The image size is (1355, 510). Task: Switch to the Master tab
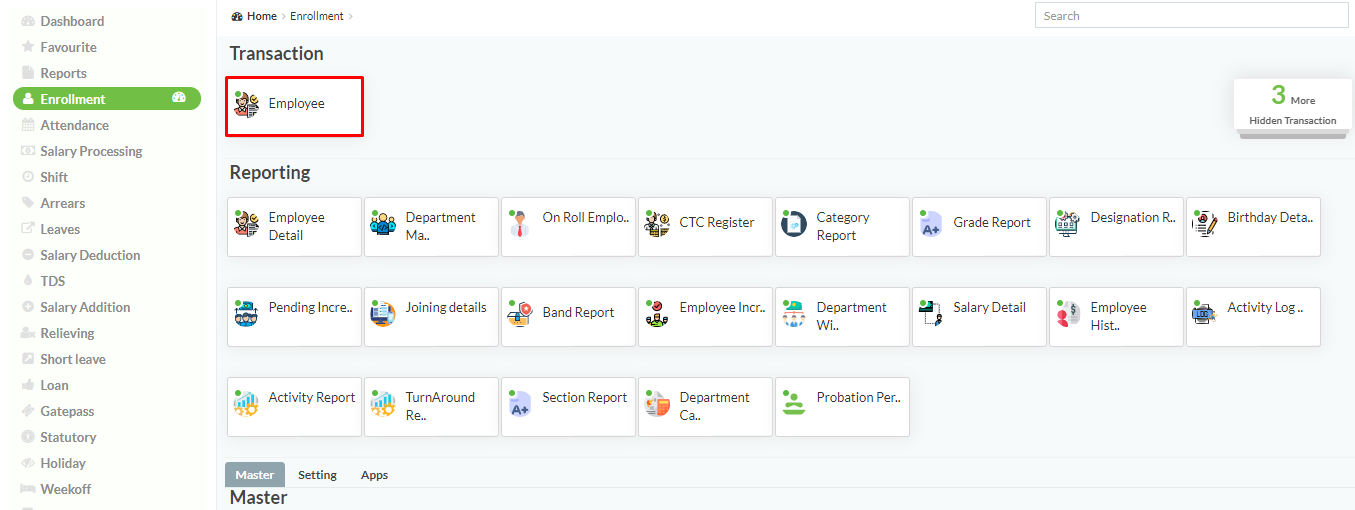pyautogui.click(x=255, y=475)
